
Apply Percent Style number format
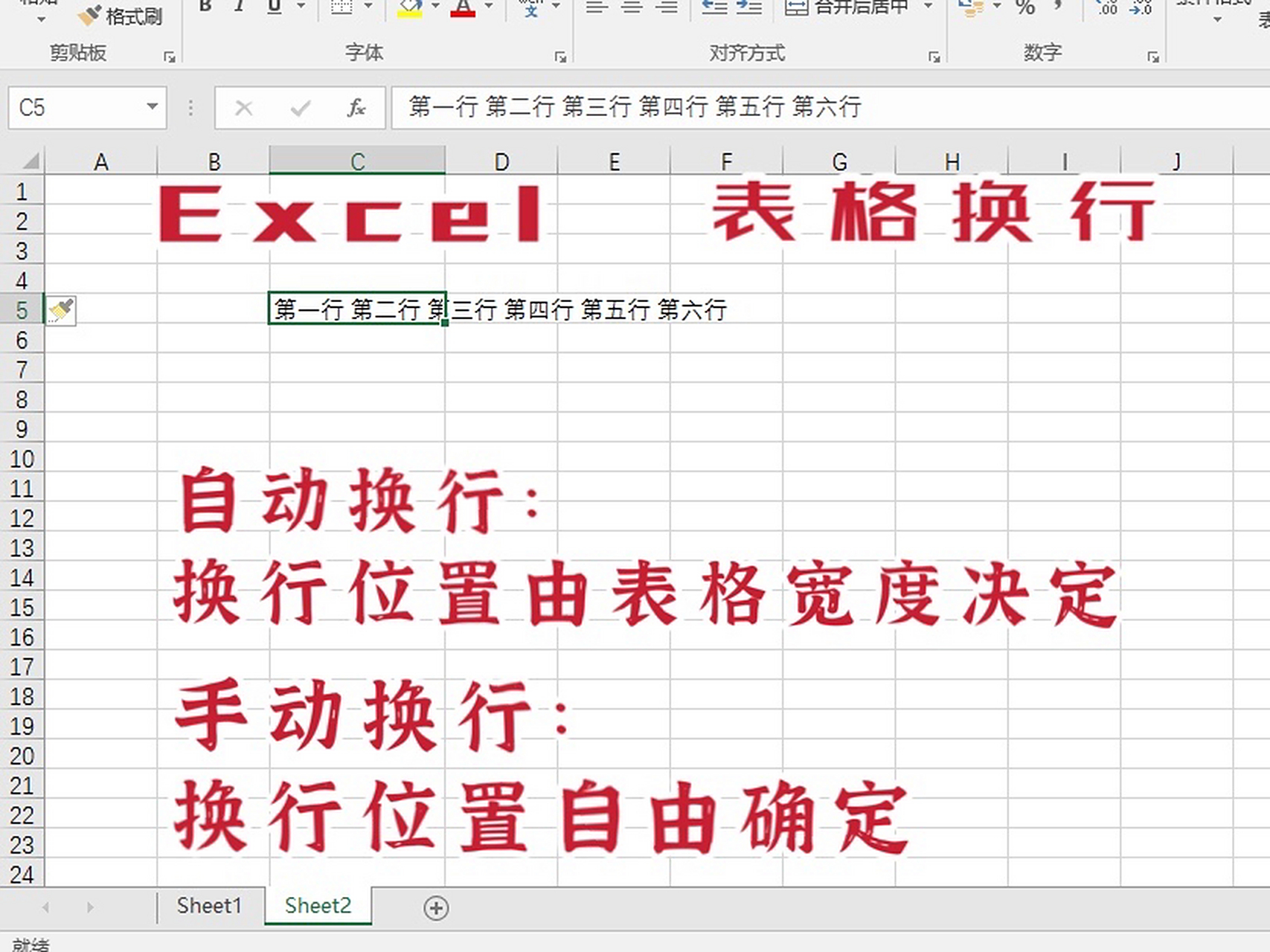(x=1025, y=9)
